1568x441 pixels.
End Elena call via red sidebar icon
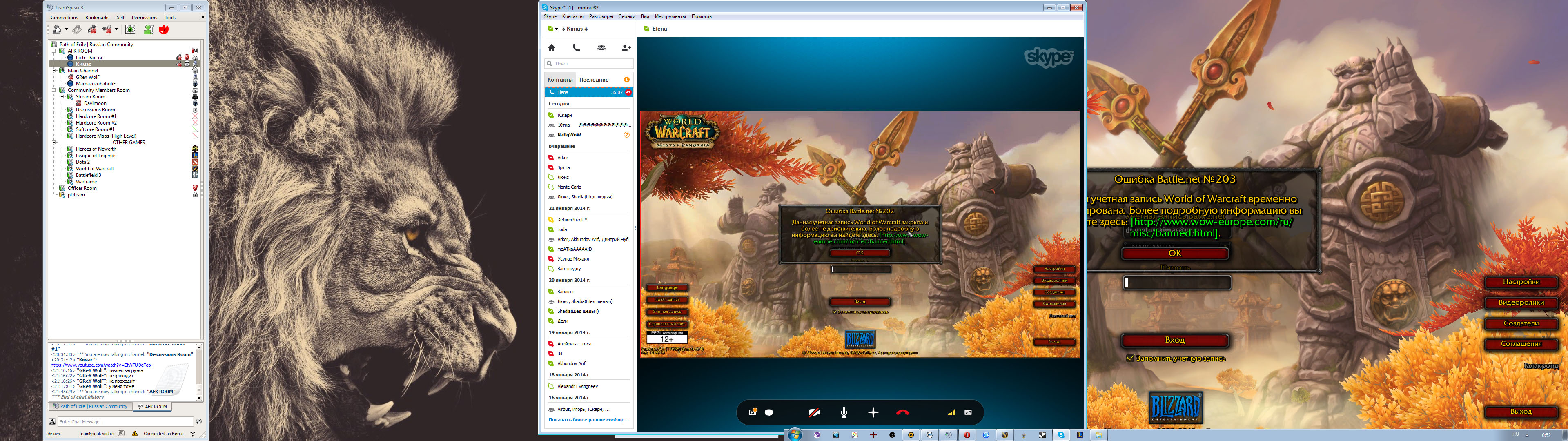(628, 93)
